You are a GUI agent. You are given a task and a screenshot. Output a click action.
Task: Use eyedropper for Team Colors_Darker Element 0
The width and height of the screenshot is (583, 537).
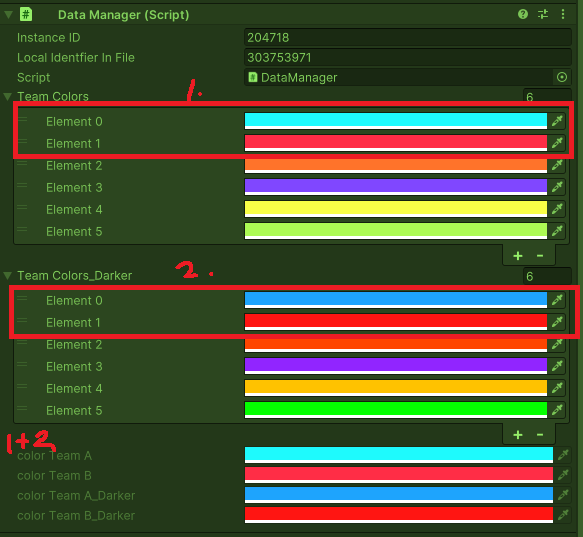[557, 300]
